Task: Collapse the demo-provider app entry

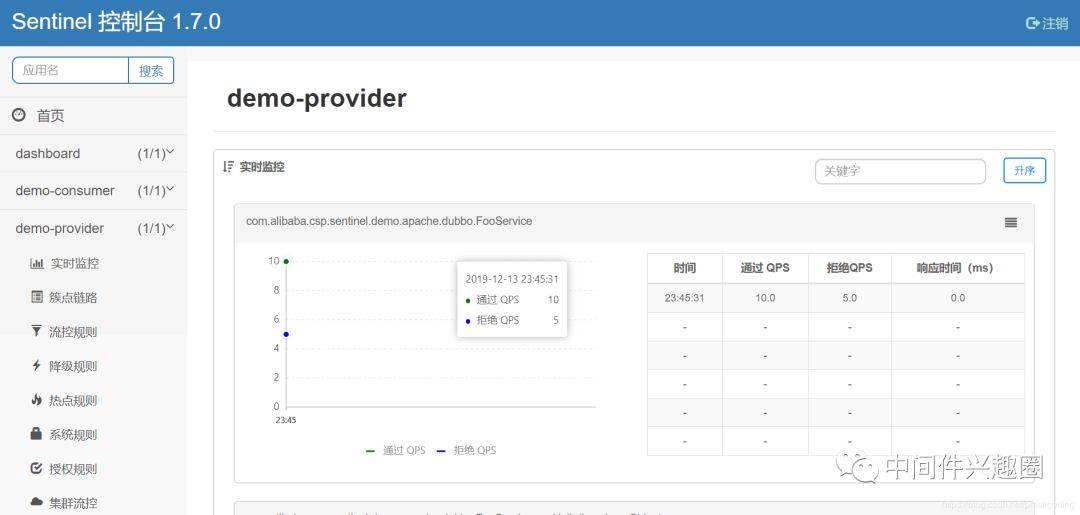Action: (93, 228)
